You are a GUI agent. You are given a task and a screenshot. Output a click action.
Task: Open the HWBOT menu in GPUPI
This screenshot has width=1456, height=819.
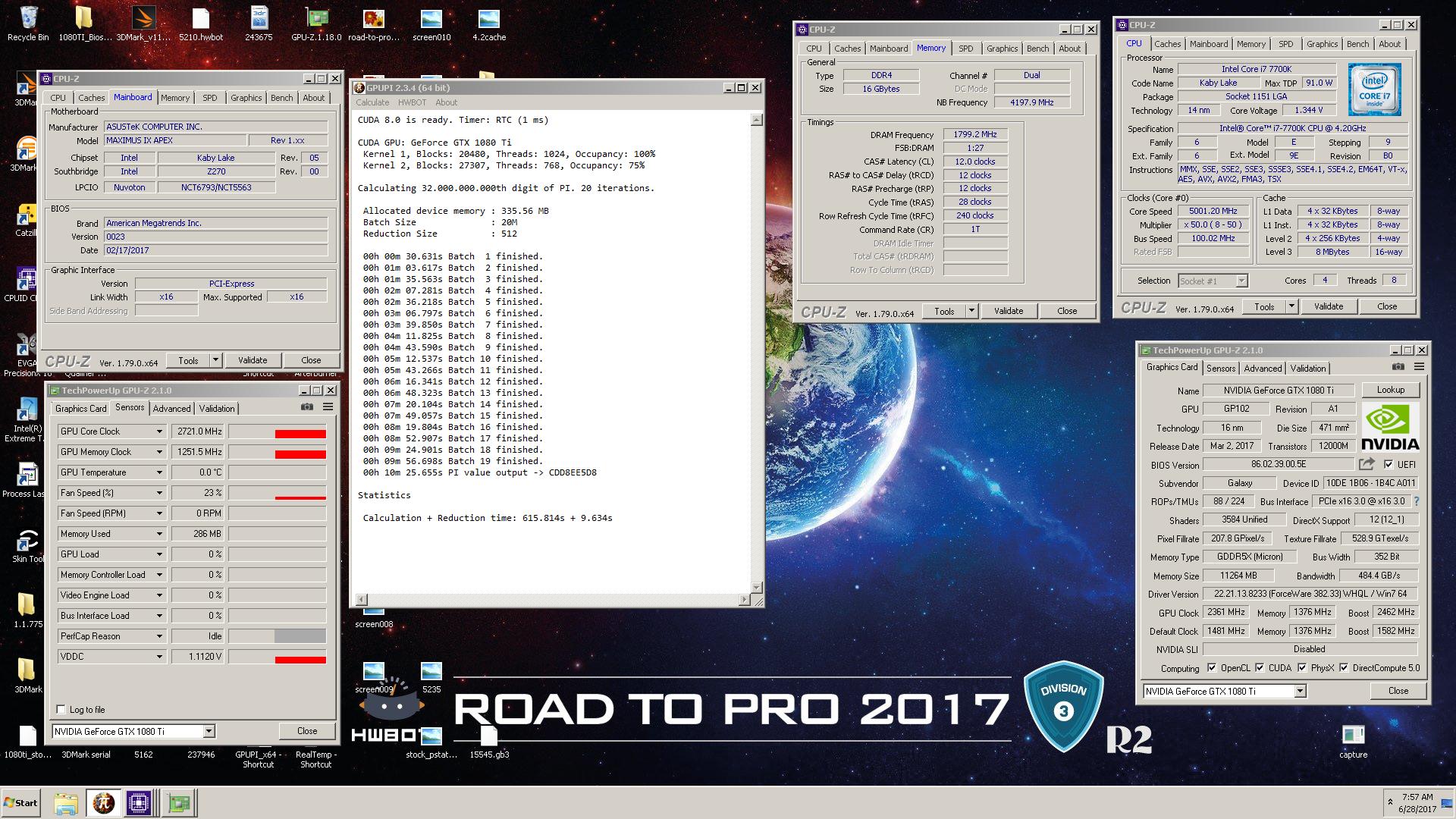[412, 102]
